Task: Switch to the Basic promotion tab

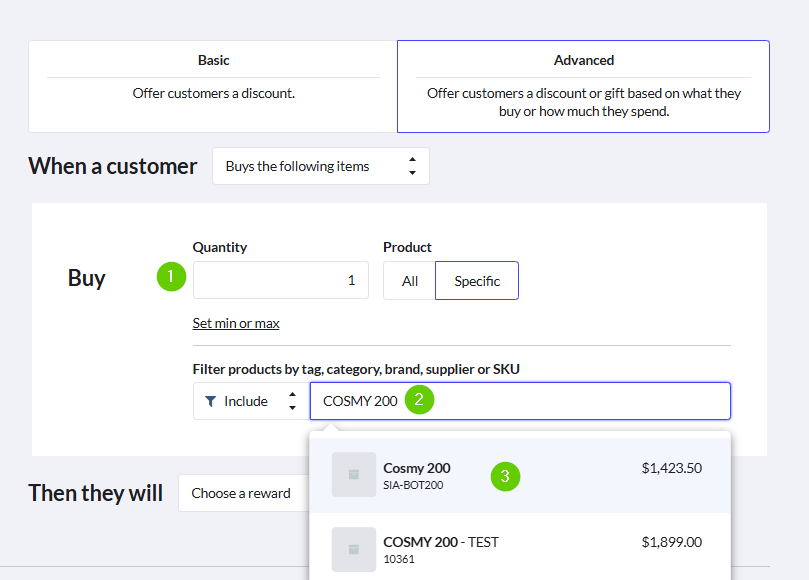Action: tap(213, 86)
